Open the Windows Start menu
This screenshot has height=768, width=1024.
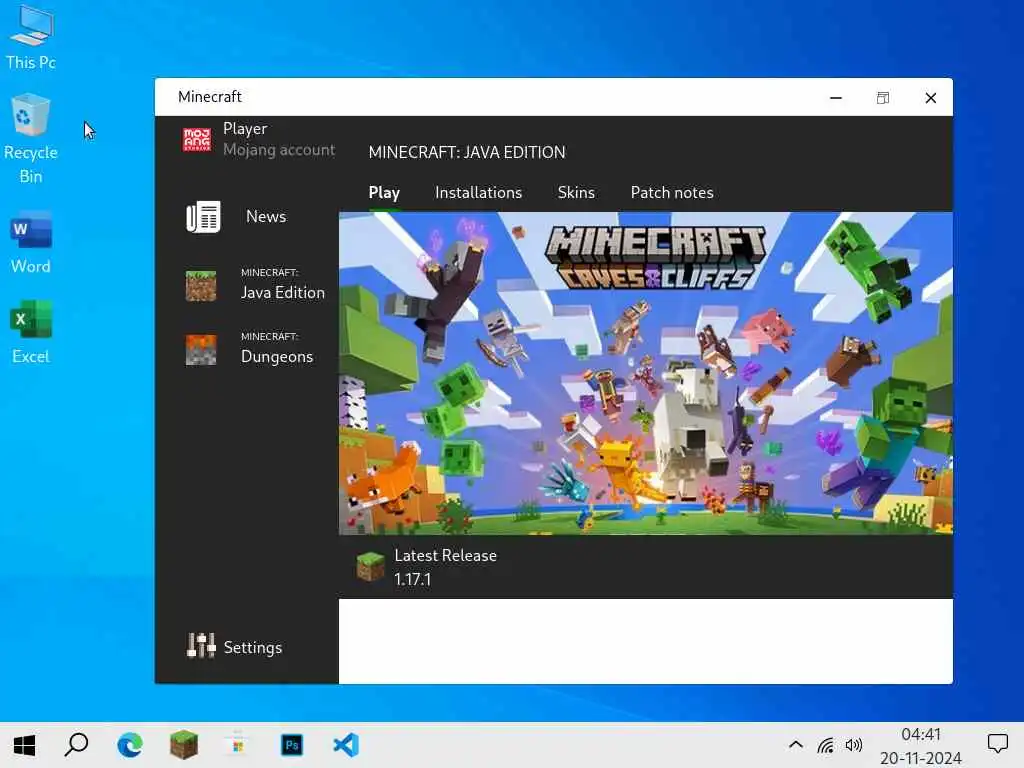25,744
